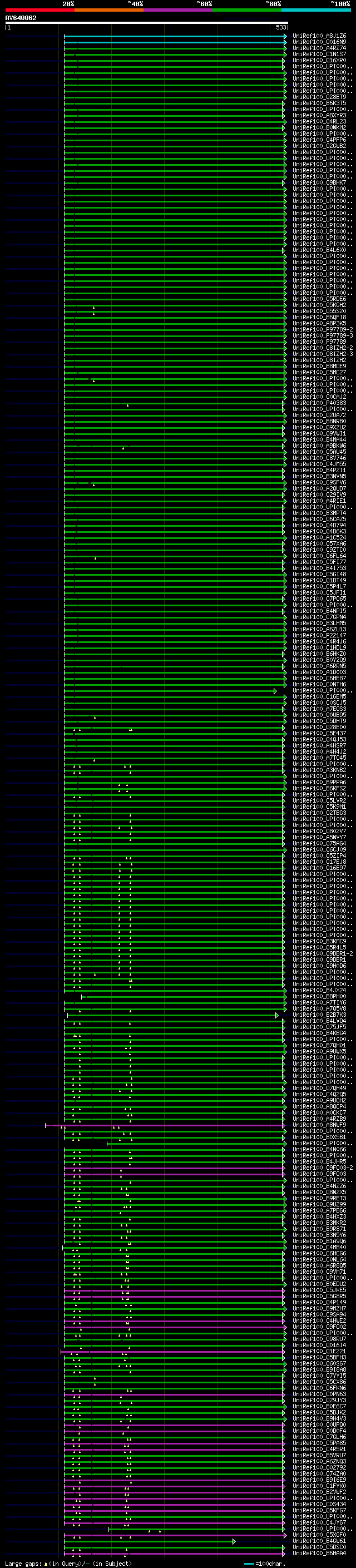Select label UniRef100_B4L6X0
Image resolution: width=356 pixels, height=1568 pixels.
click(x=319, y=250)
